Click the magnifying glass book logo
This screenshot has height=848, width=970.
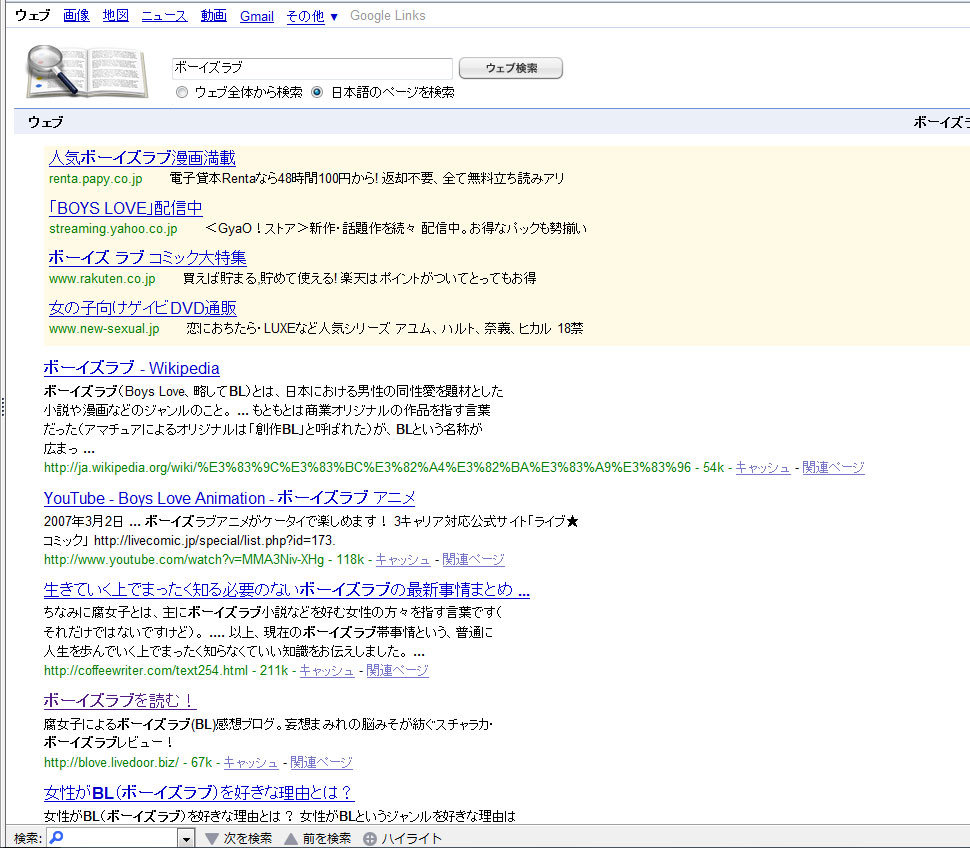pyautogui.click(x=87, y=71)
